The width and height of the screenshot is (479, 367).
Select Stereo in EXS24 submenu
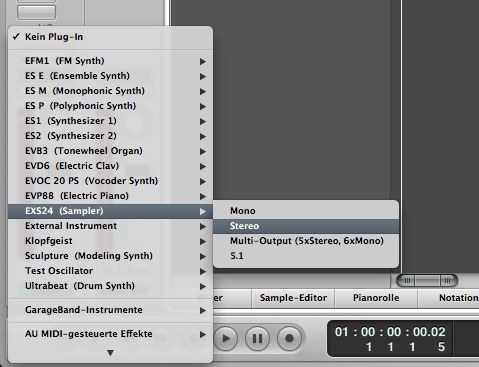click(306, 226)
